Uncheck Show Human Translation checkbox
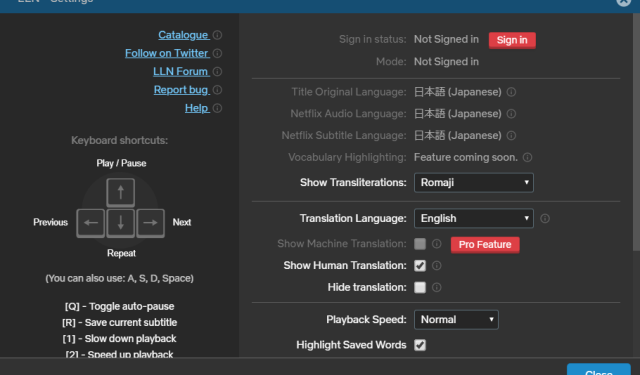640x375 pixels. click(420, 266)
